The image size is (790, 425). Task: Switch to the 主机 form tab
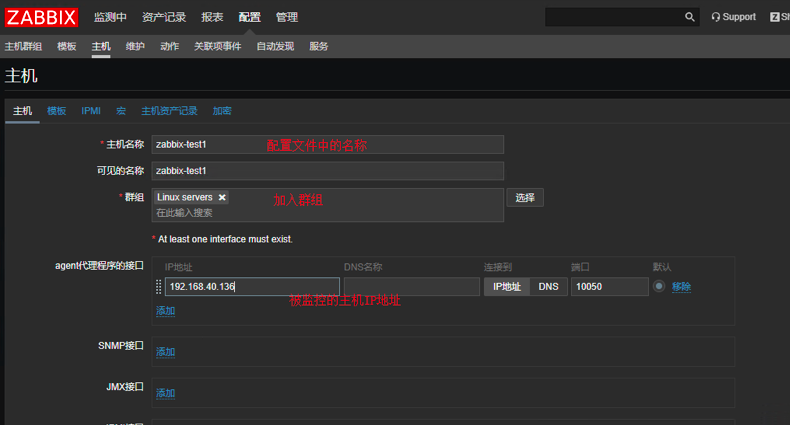point(22,111)
